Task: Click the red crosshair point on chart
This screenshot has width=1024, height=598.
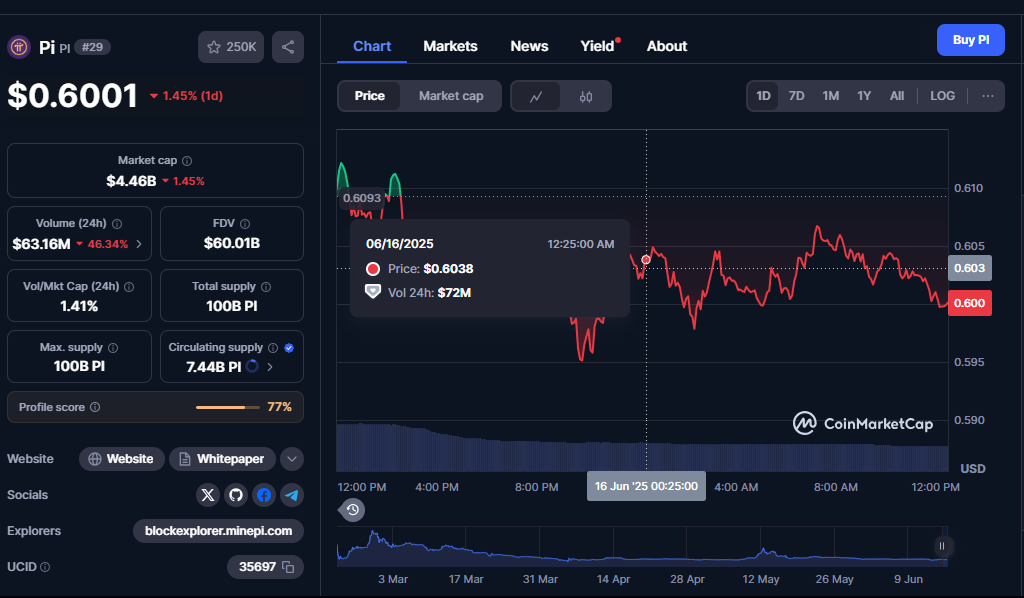Action: [646, 260]
